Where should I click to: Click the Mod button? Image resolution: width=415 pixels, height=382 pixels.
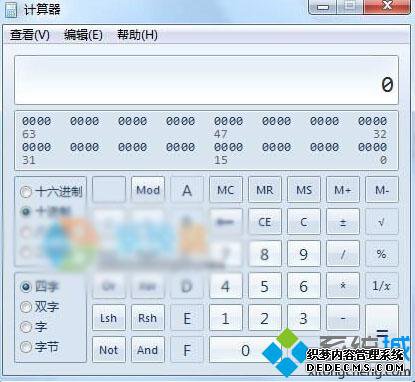148,190
